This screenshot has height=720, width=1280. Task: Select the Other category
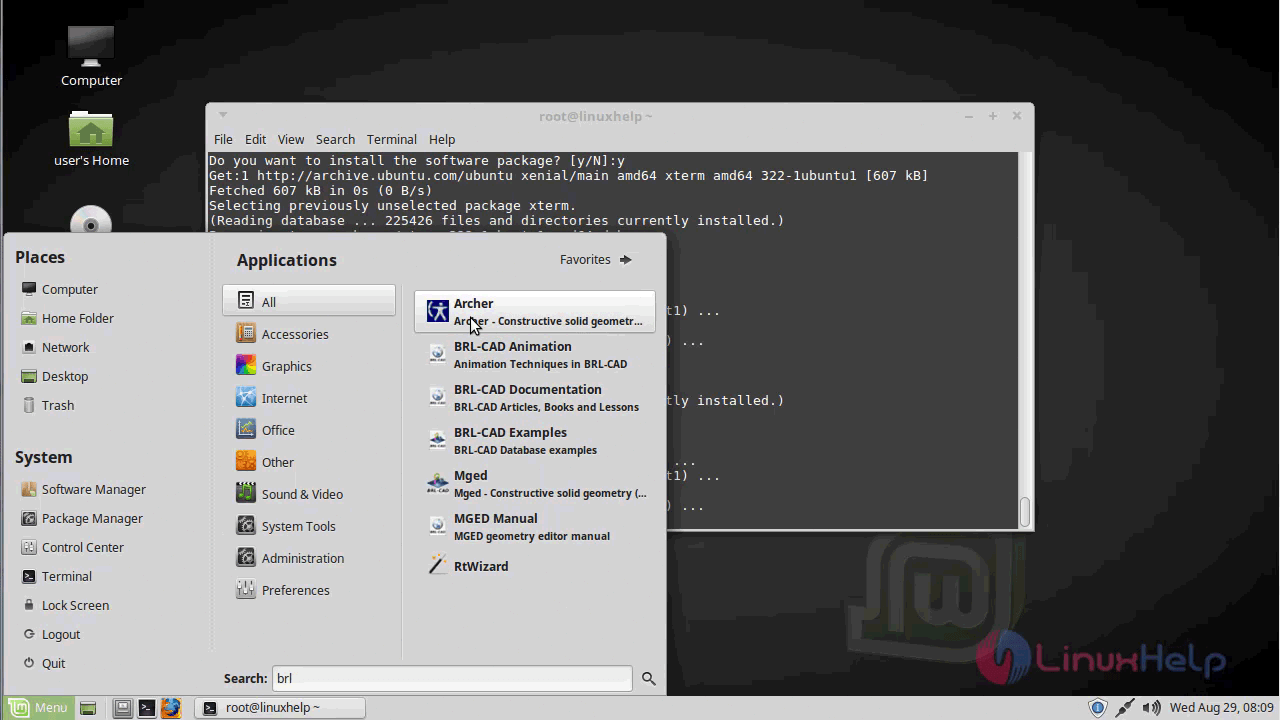(309, 462)
